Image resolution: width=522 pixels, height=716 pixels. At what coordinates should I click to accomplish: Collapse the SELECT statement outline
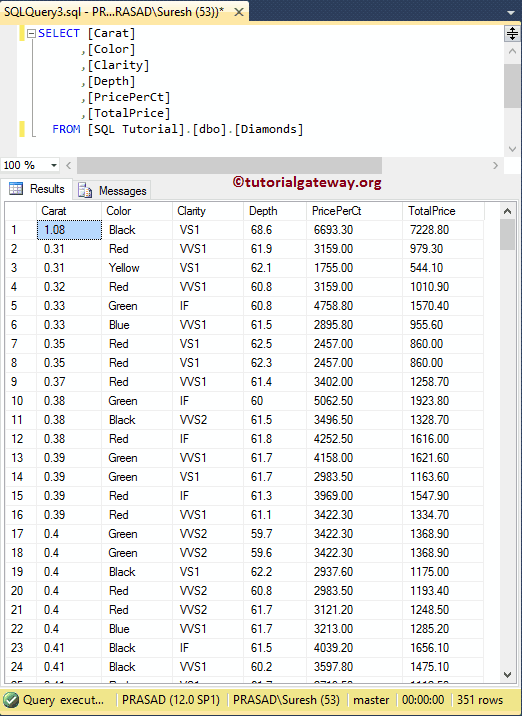tap(31, 33)
